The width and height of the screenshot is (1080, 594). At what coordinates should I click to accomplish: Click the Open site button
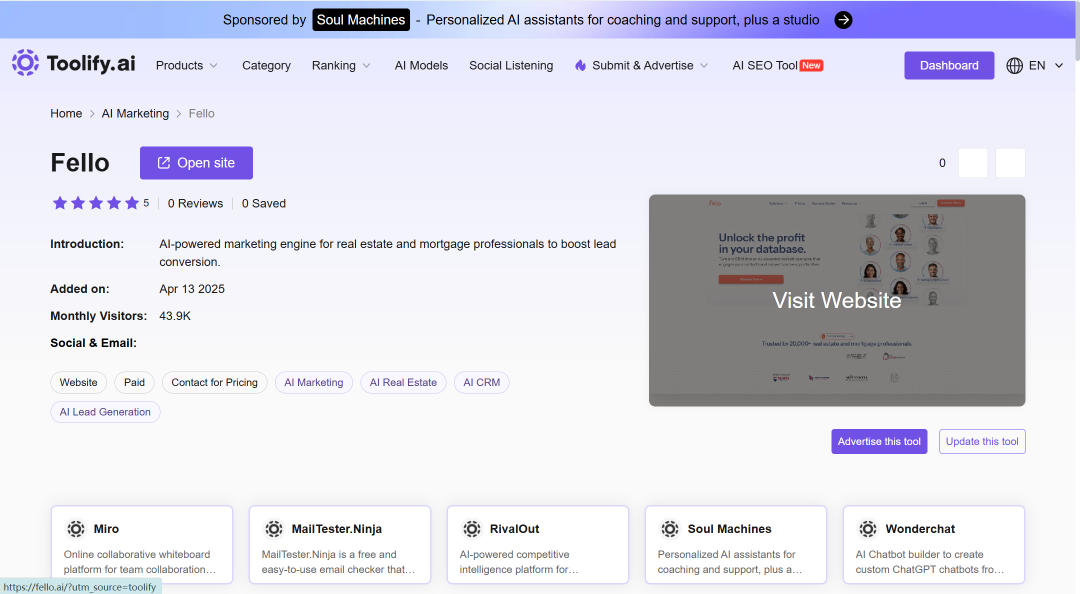pos(196,163)
